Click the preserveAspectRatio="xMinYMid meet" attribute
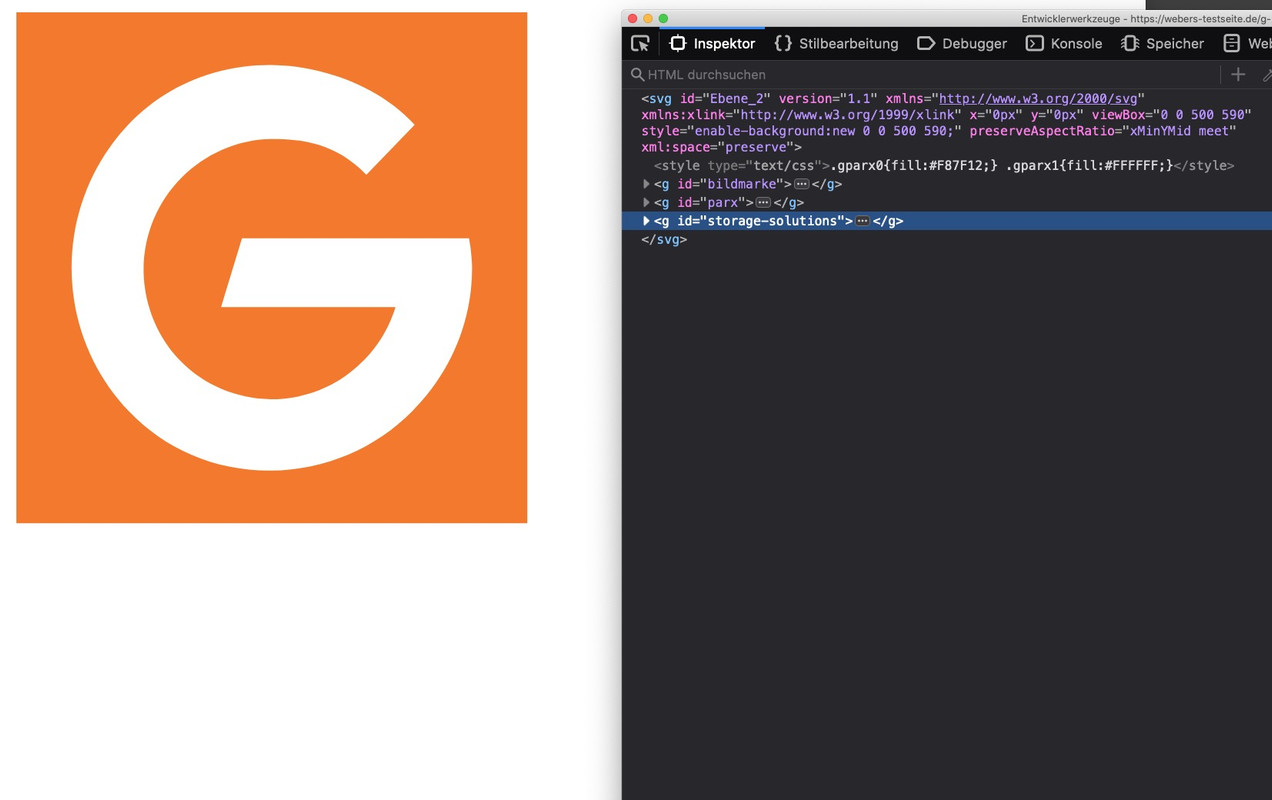Image resolution: width=1272 pixels, height=800 pixels. point(1103,131)
